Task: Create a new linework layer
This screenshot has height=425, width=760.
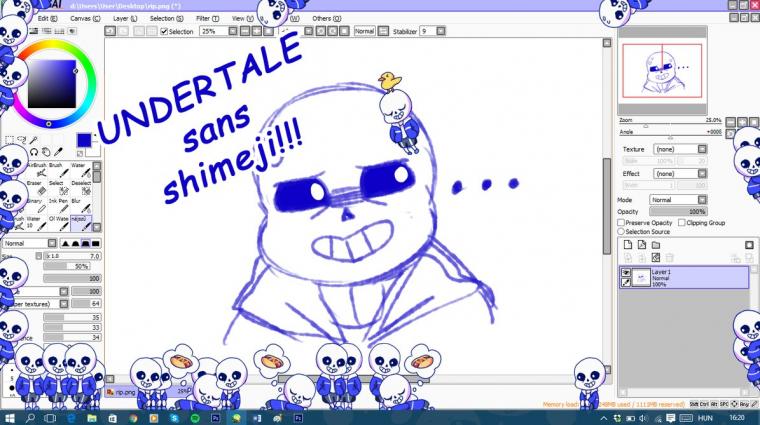Action: [x=642, y=245]
